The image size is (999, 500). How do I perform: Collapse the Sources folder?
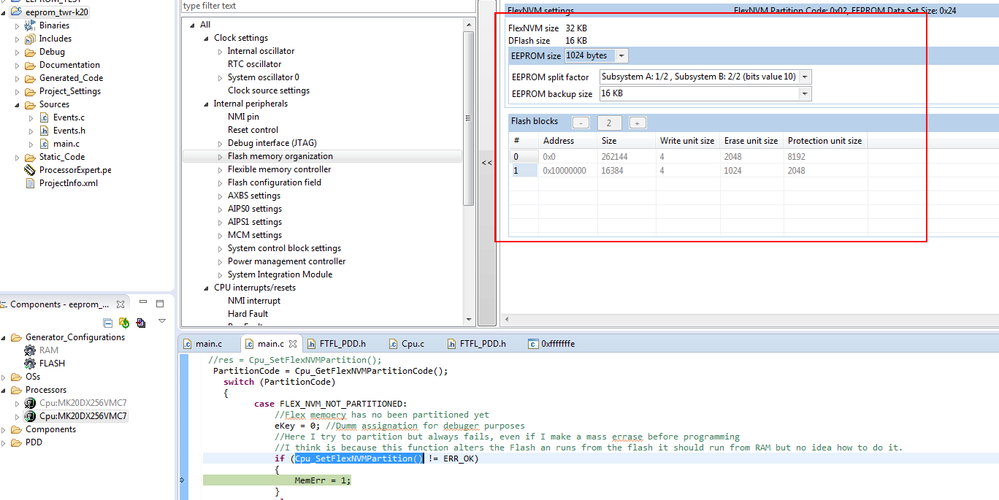17,104
